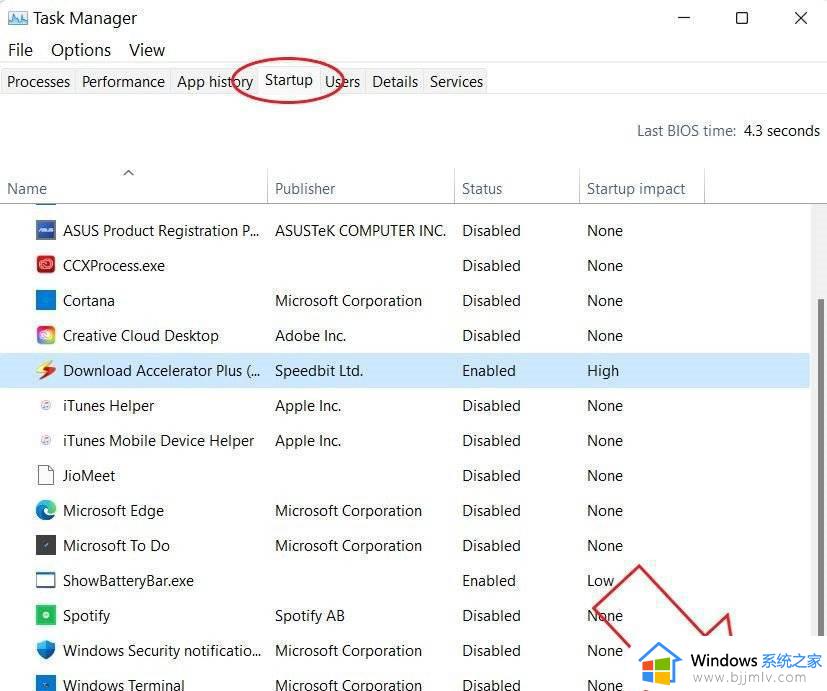Click the sort arrow above Name
Viewport: 827px width, 691px height.
pos(129,172)
